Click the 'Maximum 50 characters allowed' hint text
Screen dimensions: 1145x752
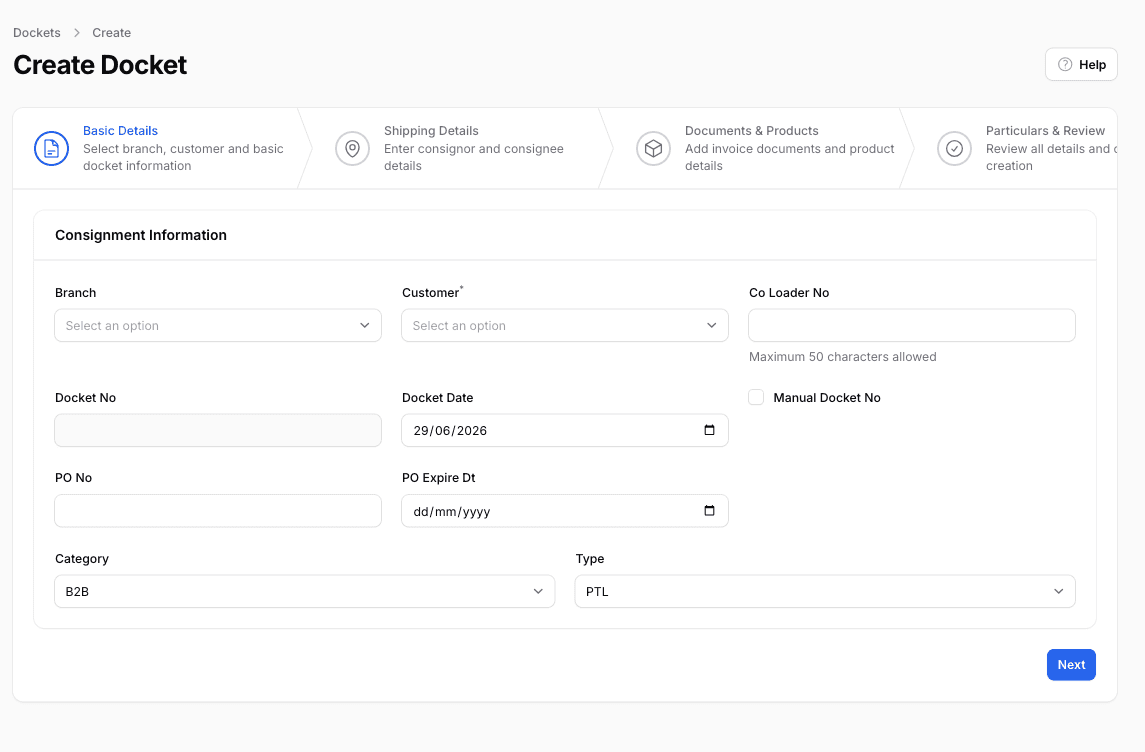[843, 357]
